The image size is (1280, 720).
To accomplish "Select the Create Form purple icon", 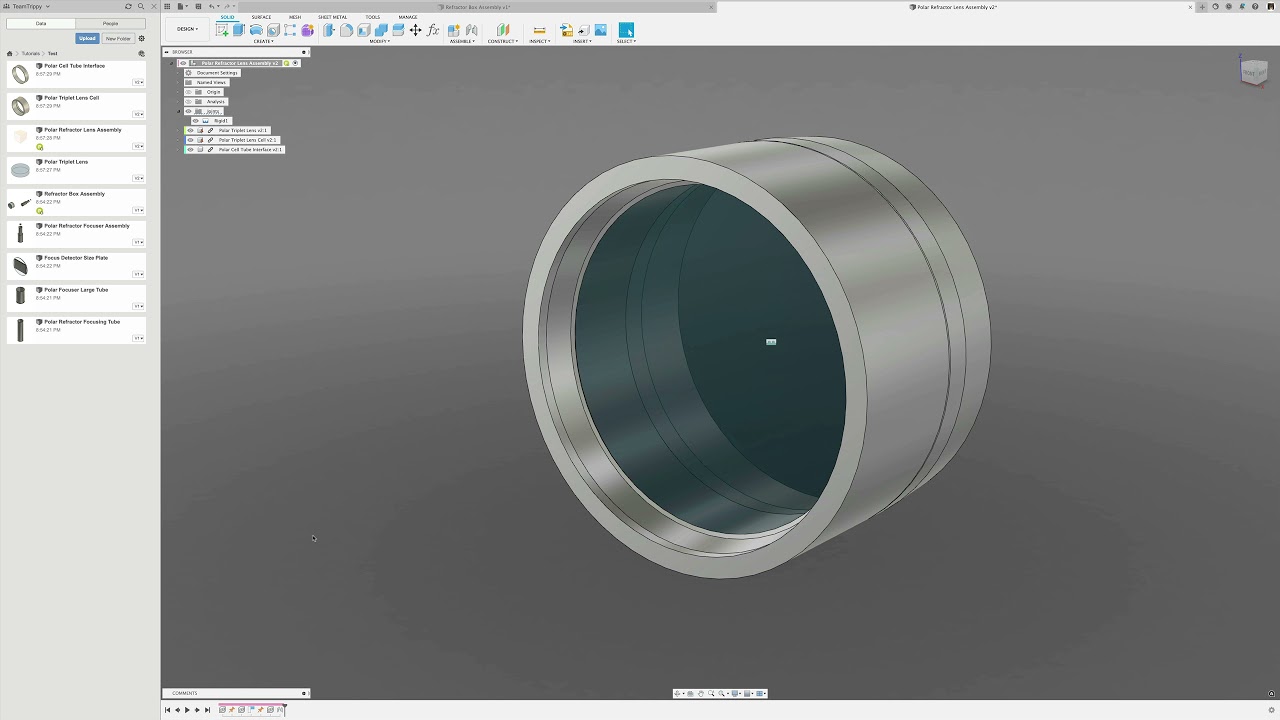I will 307,30.
